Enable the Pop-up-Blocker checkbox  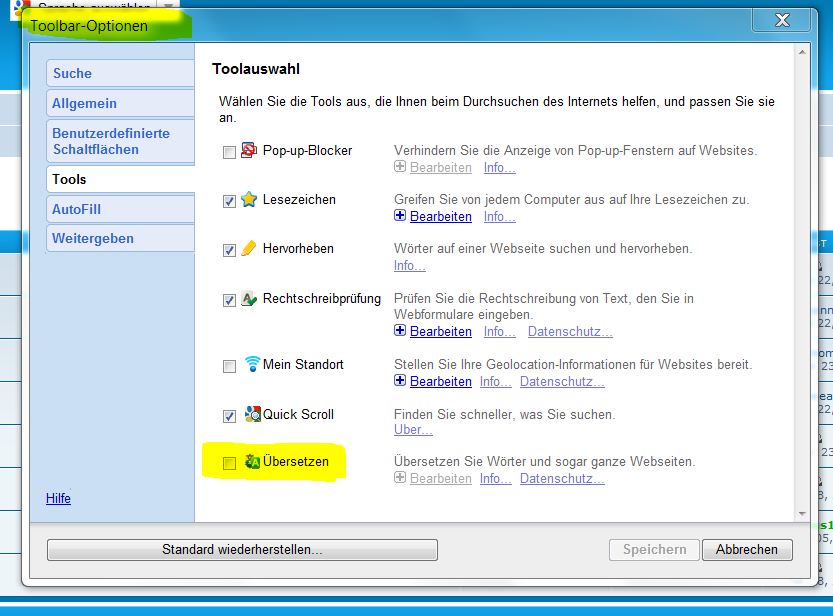229,152
